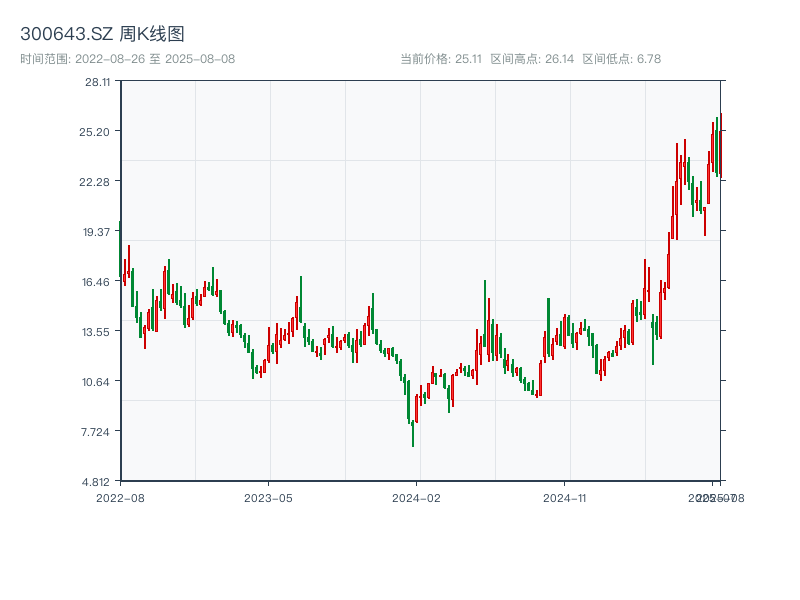Select the 时间范围 2022-08-26 至 2025-08-08 text

[x=128, y=59]
